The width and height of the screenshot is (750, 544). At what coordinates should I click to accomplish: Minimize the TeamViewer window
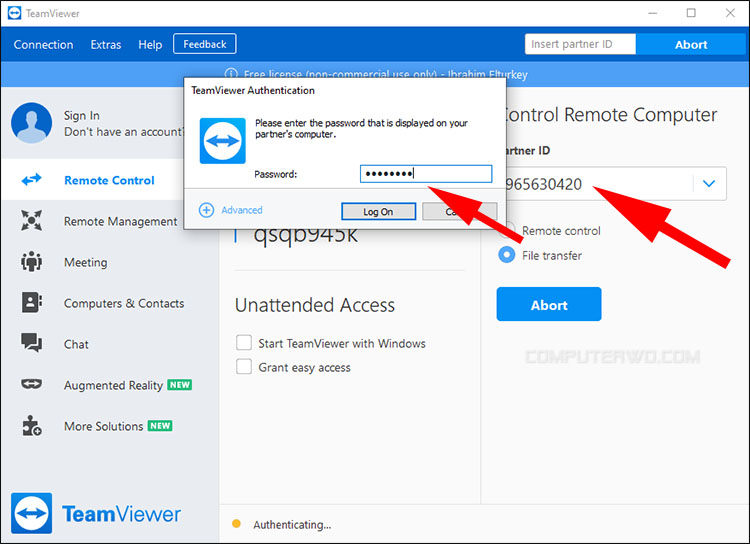click(652, 13)
